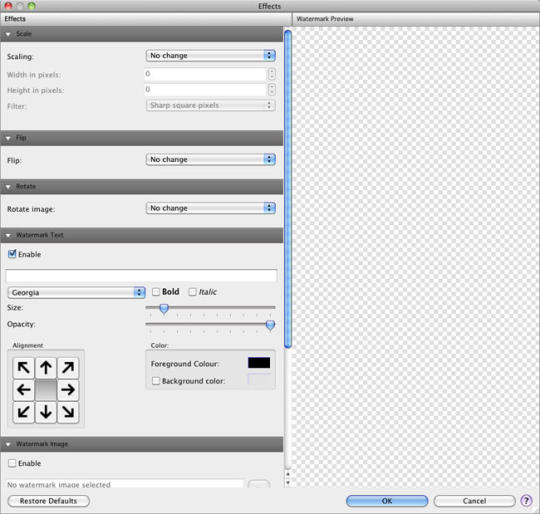The image size is (540, 514).
Task: Click the Cancel button
Action: 474,501
